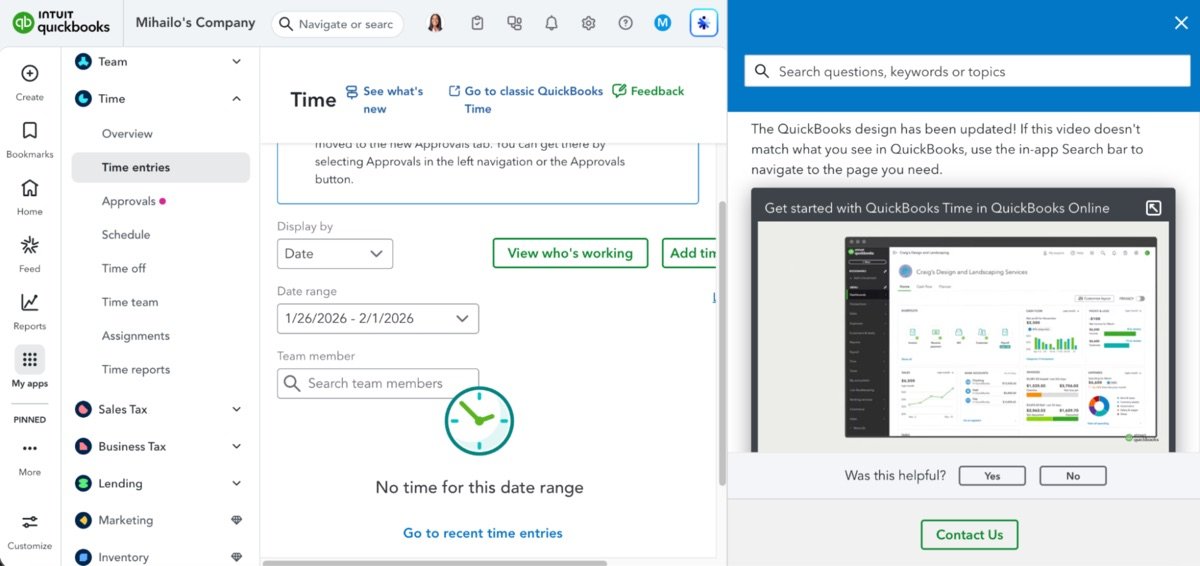Screen dimensions: 1200x566
Task: Click the Sales Tax app icon
Action: point(84,409)
